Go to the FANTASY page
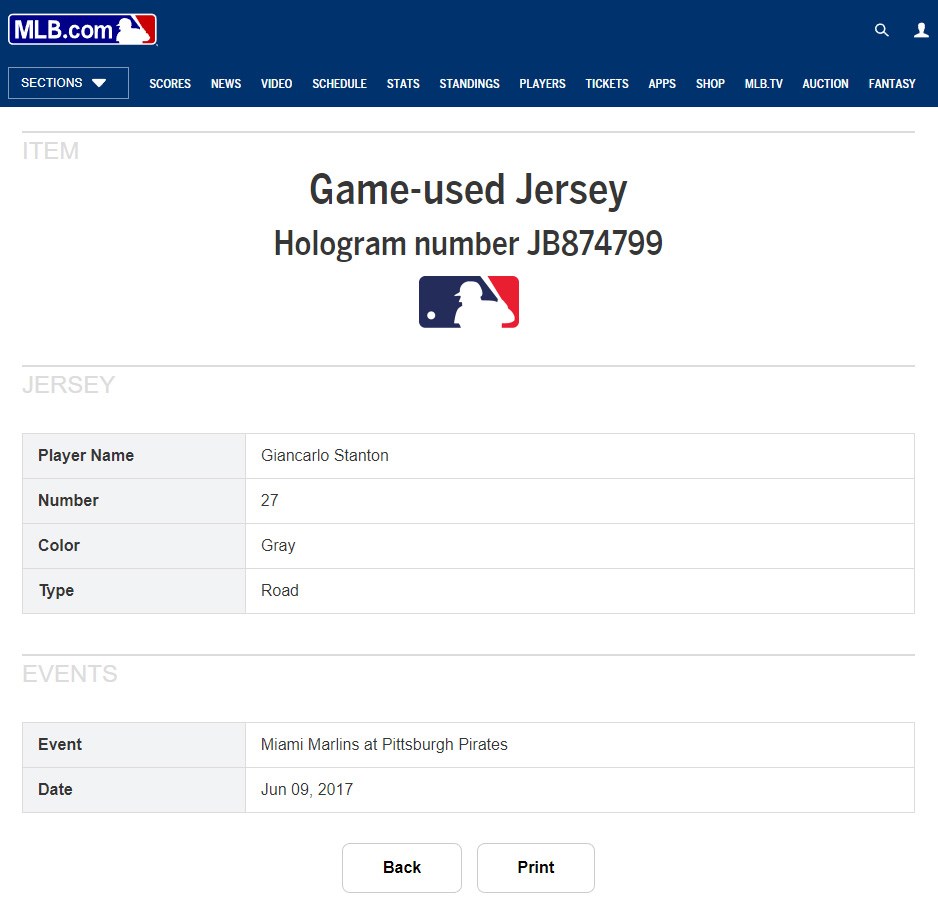Viewport: 938px width, 917px height. point(892,84)
